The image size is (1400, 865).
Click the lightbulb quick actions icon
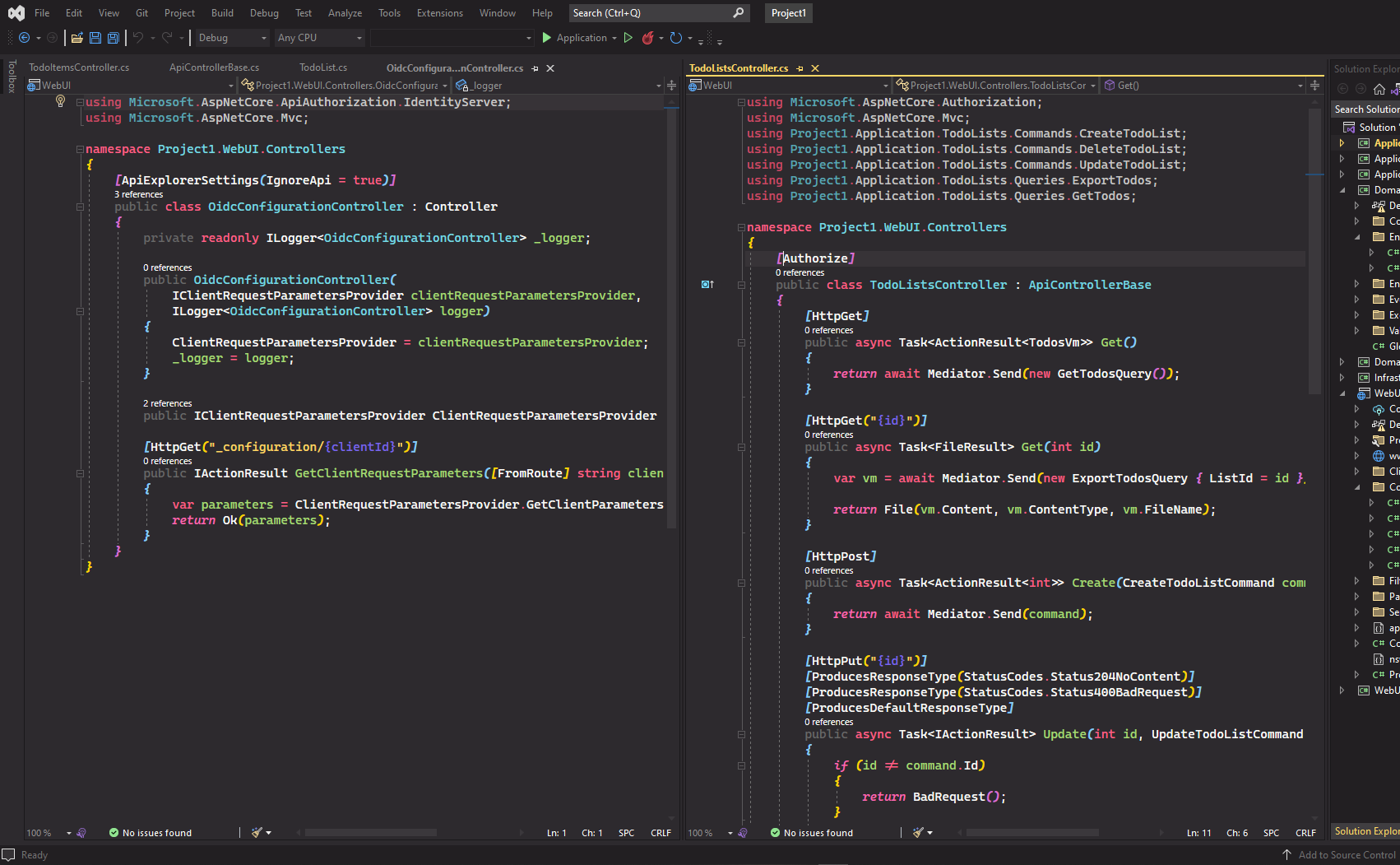coord(60,101)
